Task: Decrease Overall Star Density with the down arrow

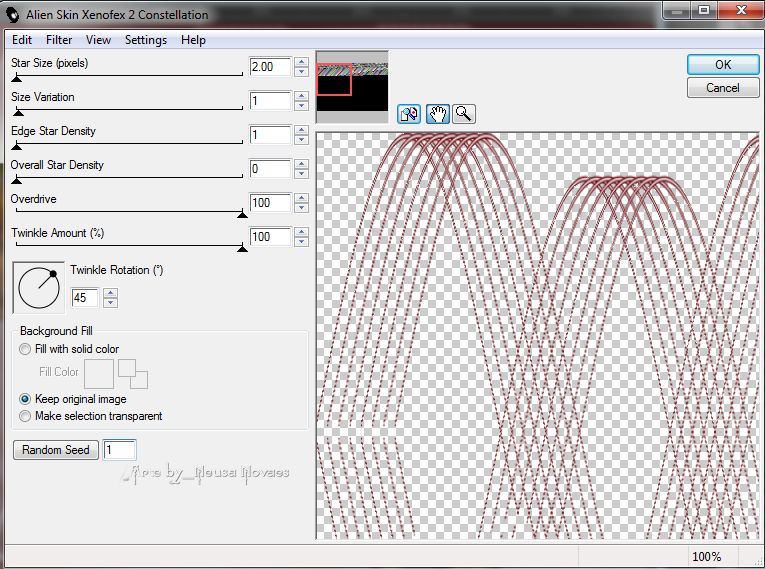Action: [302, 174]
